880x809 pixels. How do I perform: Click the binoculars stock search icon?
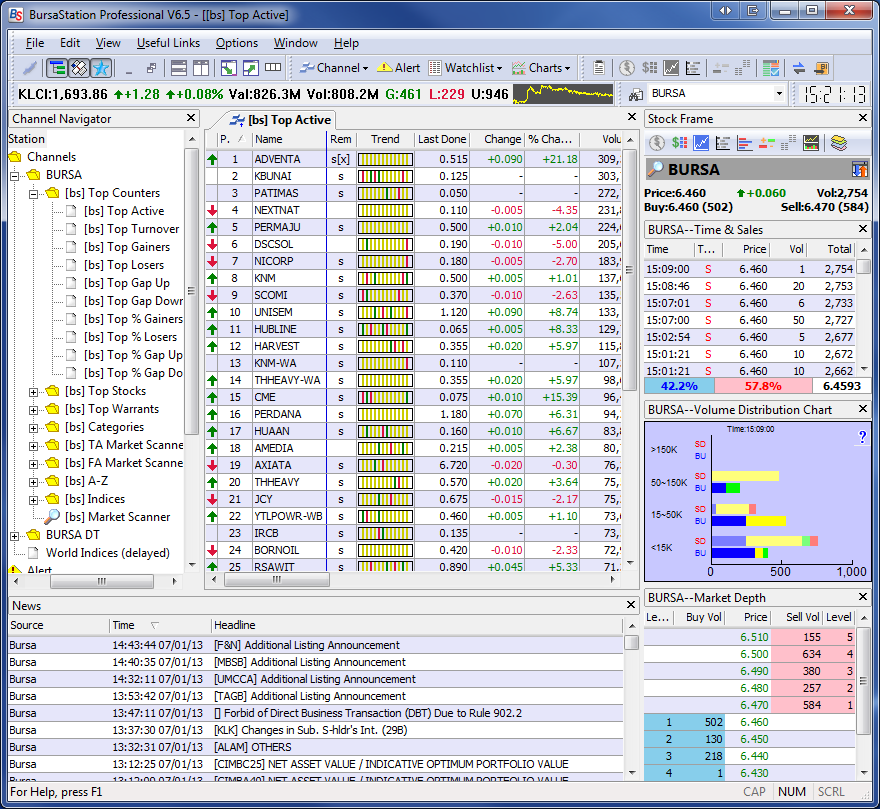pos(635,94)
